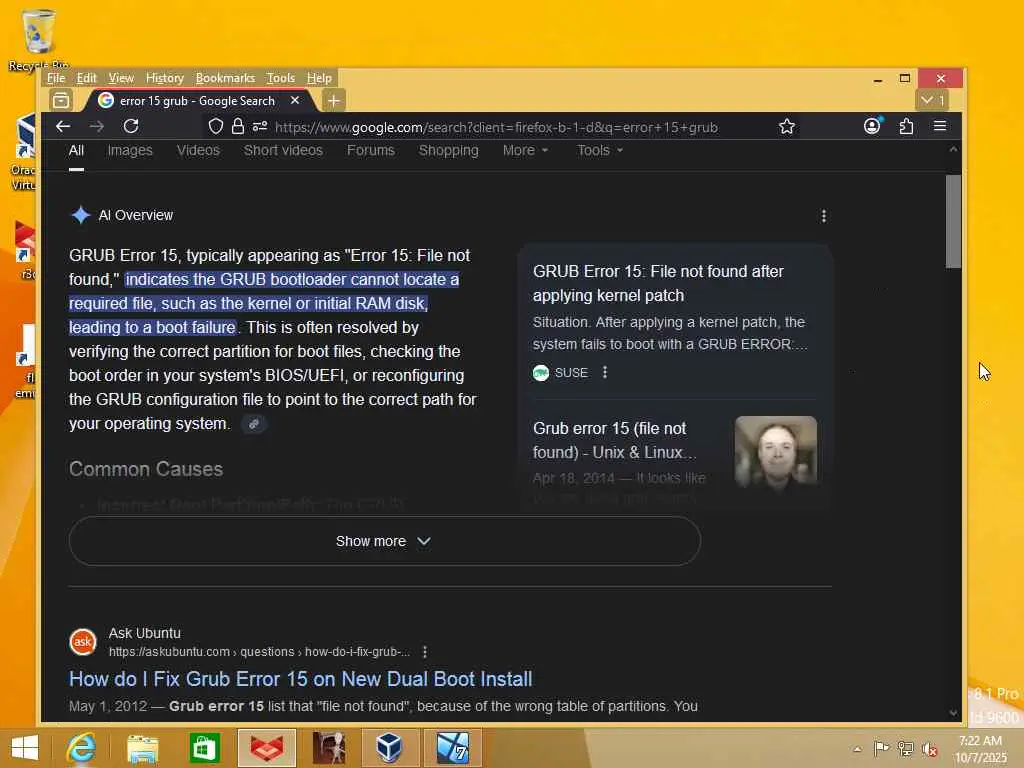This screenshot has width=1024, height=768.
Task: Open the site permissions icon in address bar
Action: 260,126
